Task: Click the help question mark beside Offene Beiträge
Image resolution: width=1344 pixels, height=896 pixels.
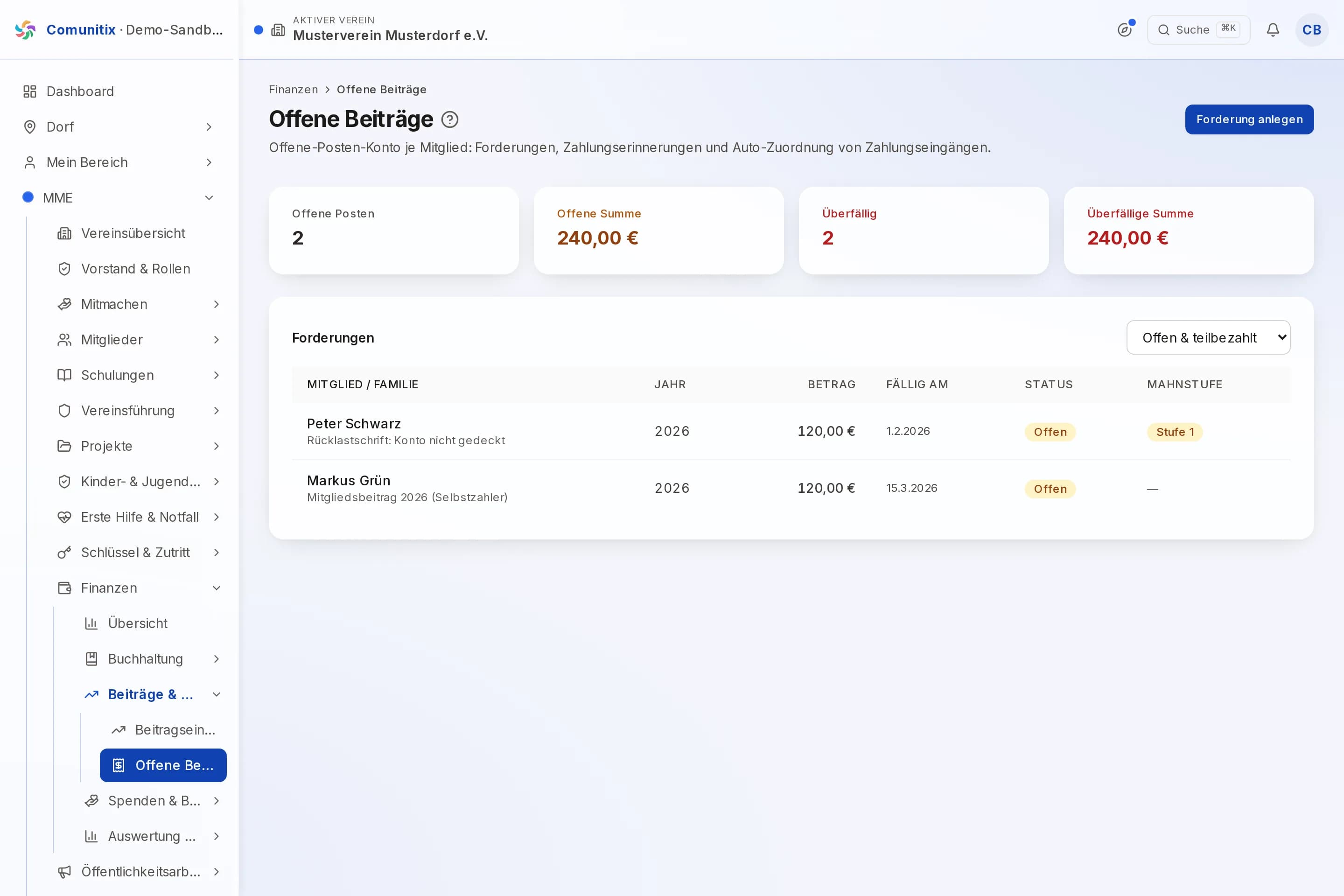Action: pos(450,119)
